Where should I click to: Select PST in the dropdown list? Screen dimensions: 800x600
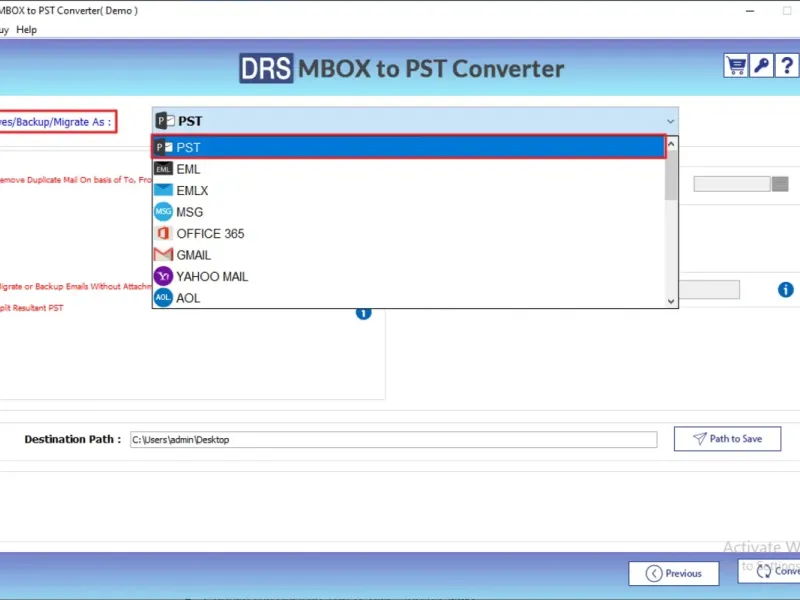409,147
